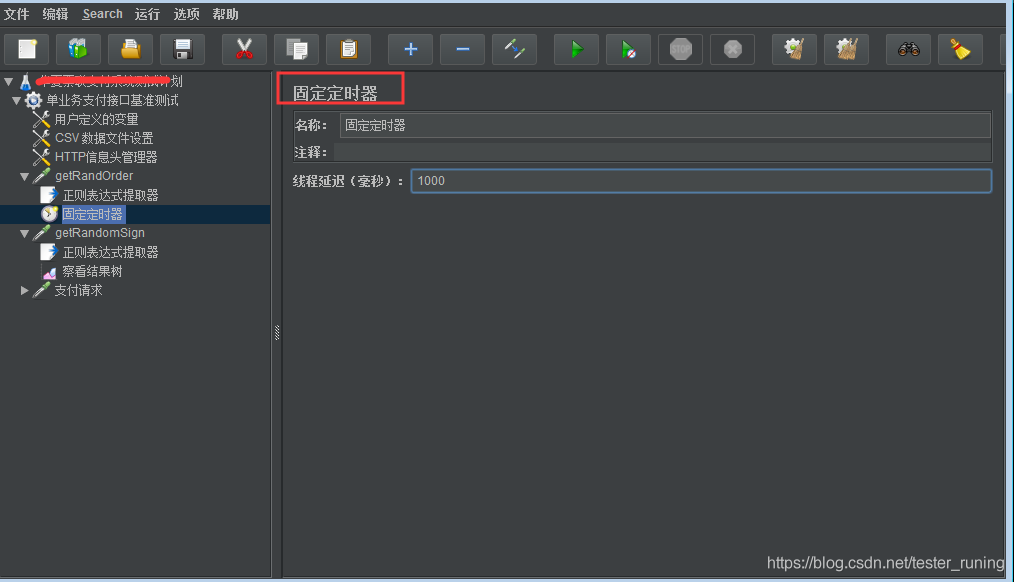Collapse the 单业务支付接口基准测试 thread group arrow
The height and width of the screenshot is (582, 1014).
[x=17, y=101]
